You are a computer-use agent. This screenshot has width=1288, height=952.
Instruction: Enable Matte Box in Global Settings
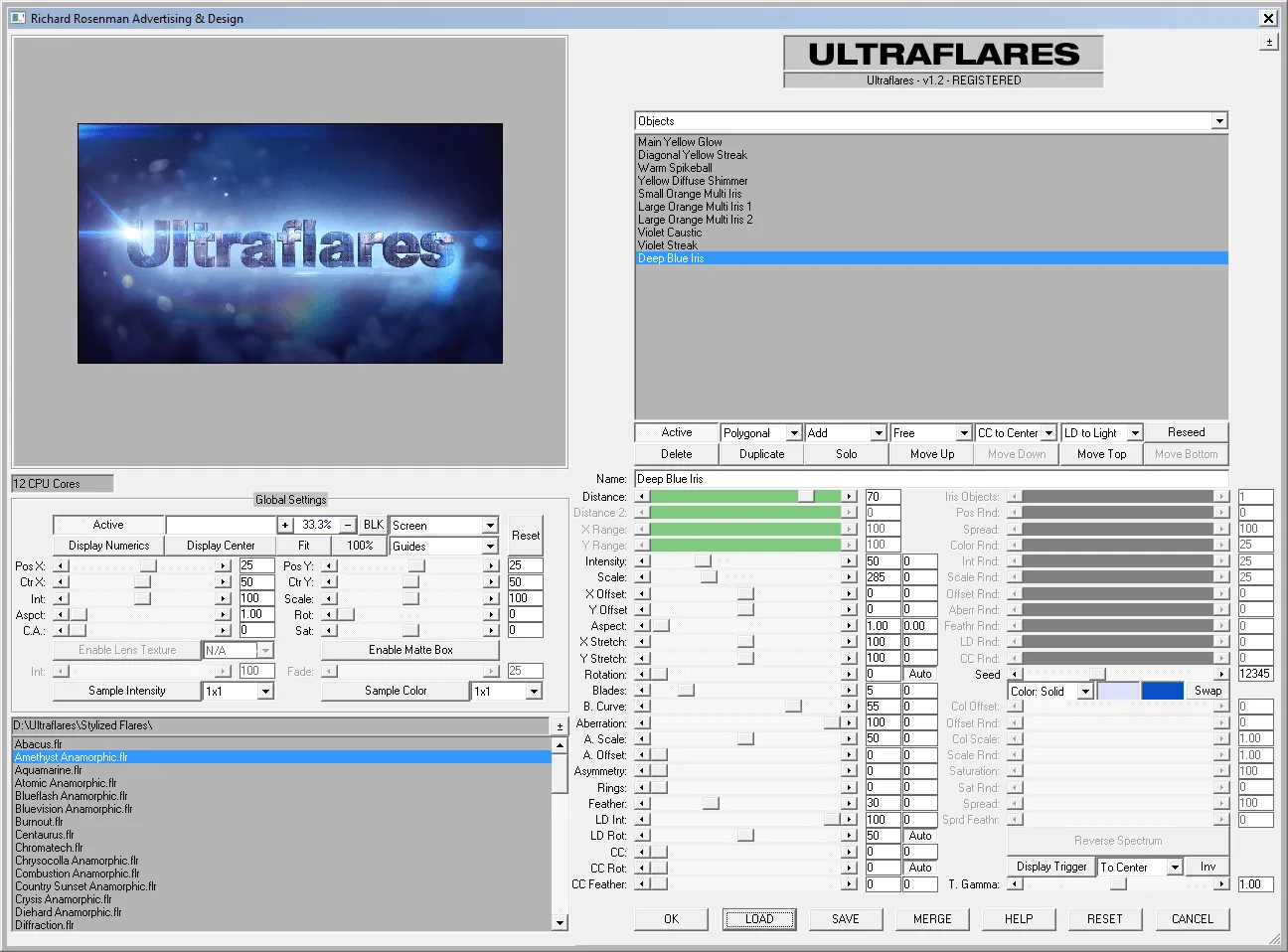[409, 649]
